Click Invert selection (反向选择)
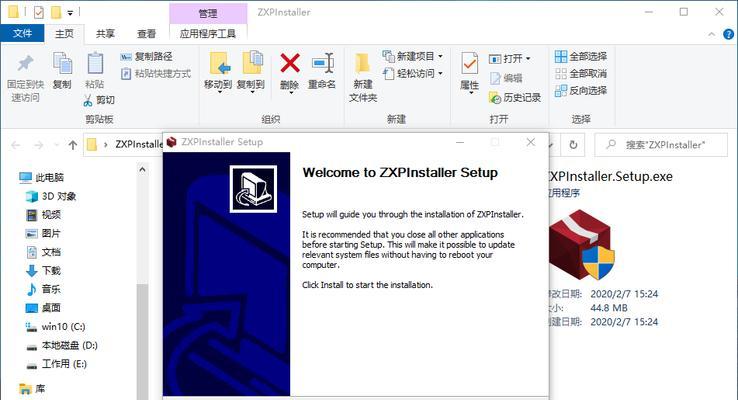The height and width of the screenshot is (400, 738). pos(581,90)
